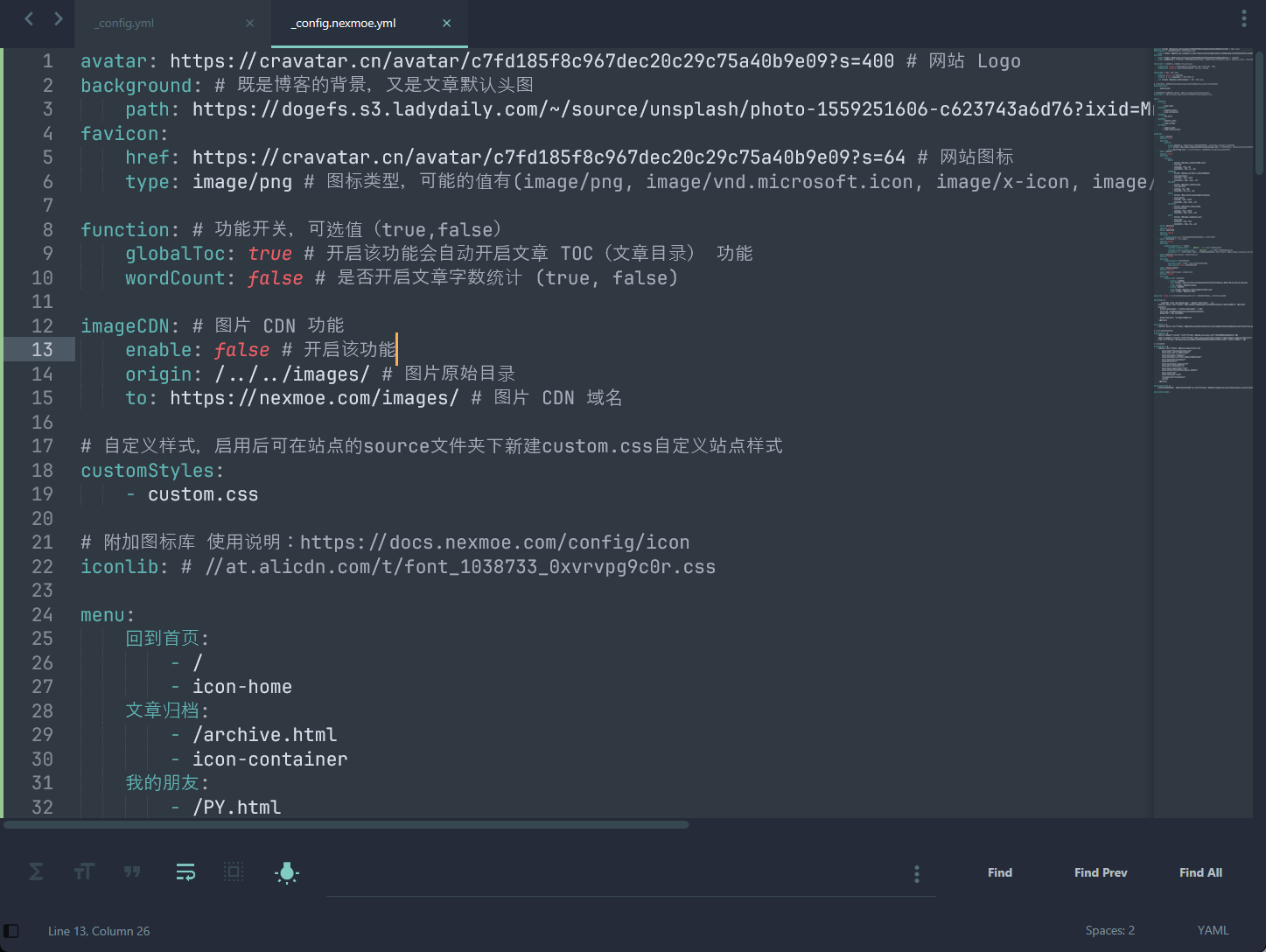The height and width of the screenshot is (952, 1266).
Task: Click the Line 13, Column 26 indicator
Action: (99, 931)
